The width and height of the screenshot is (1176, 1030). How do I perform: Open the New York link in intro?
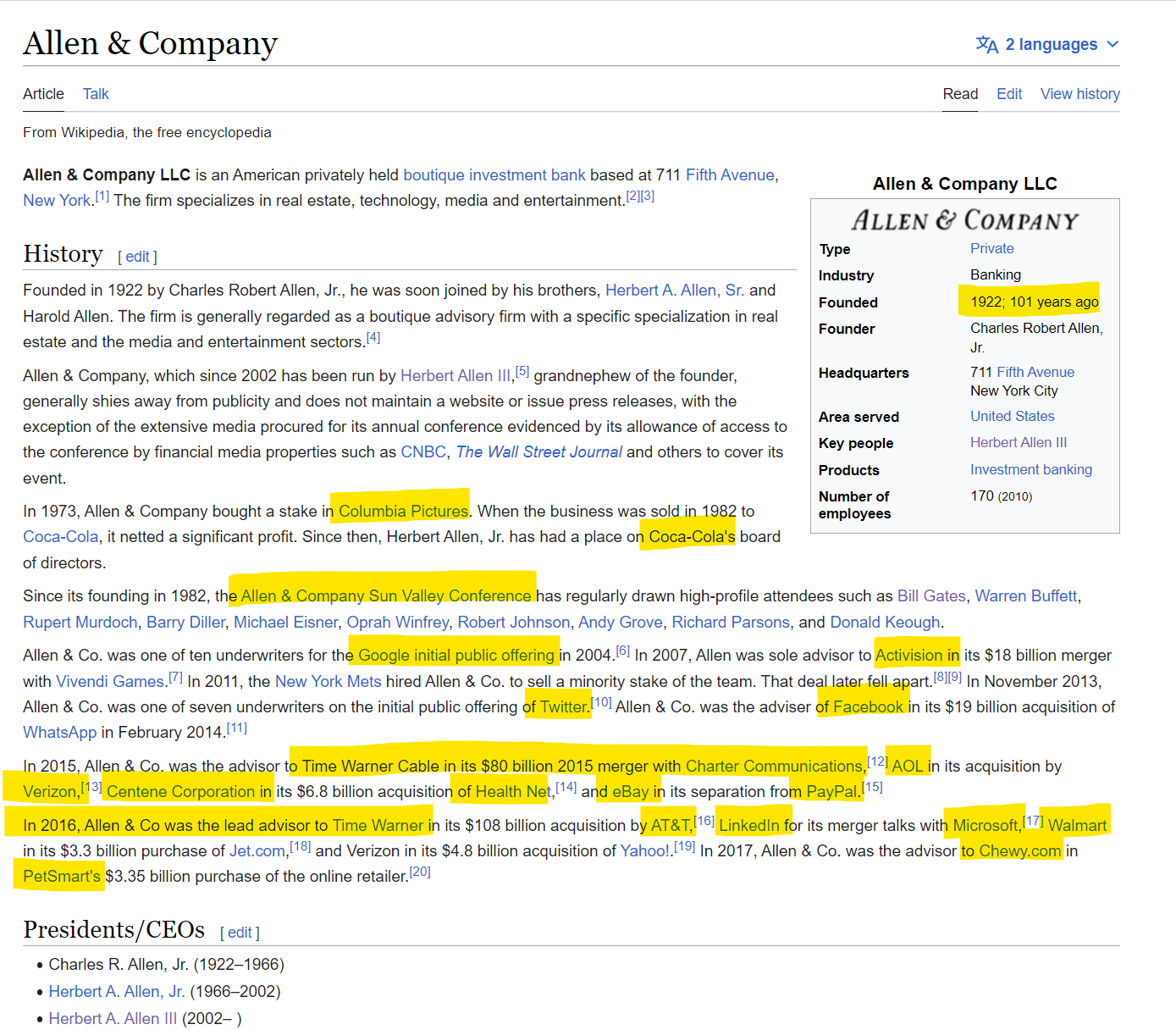click(x=57, y=201)
